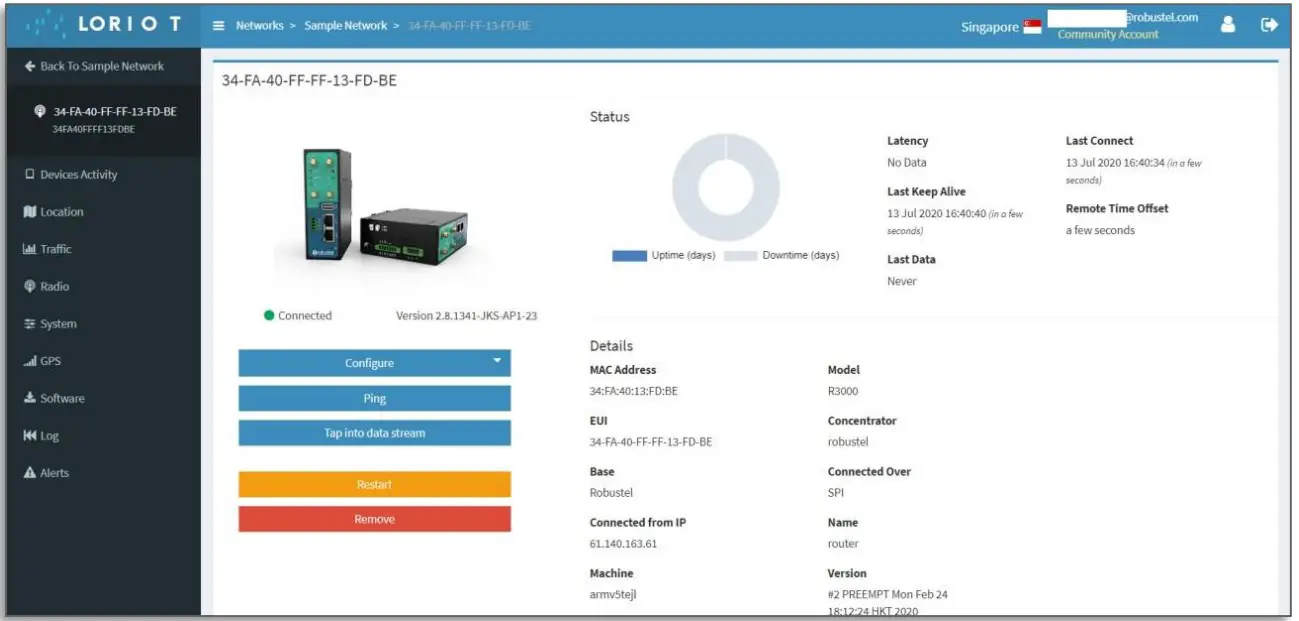Image resolution: width=1299 pixels, height=621 pixels.
Task: Click the Last Keep Alive timestamp
Action: [x=956, y=222]
